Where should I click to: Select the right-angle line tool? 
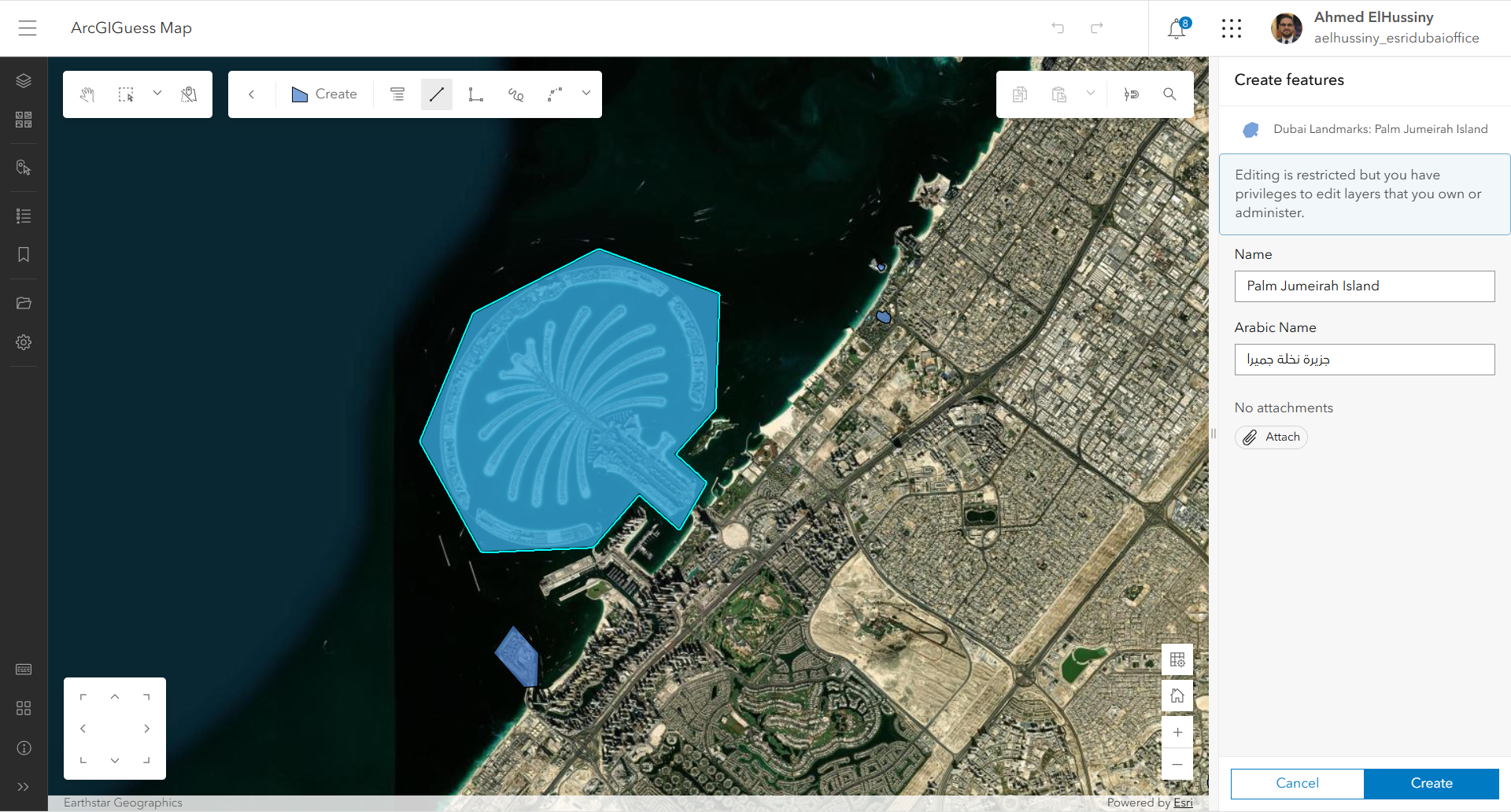(476, 94)
